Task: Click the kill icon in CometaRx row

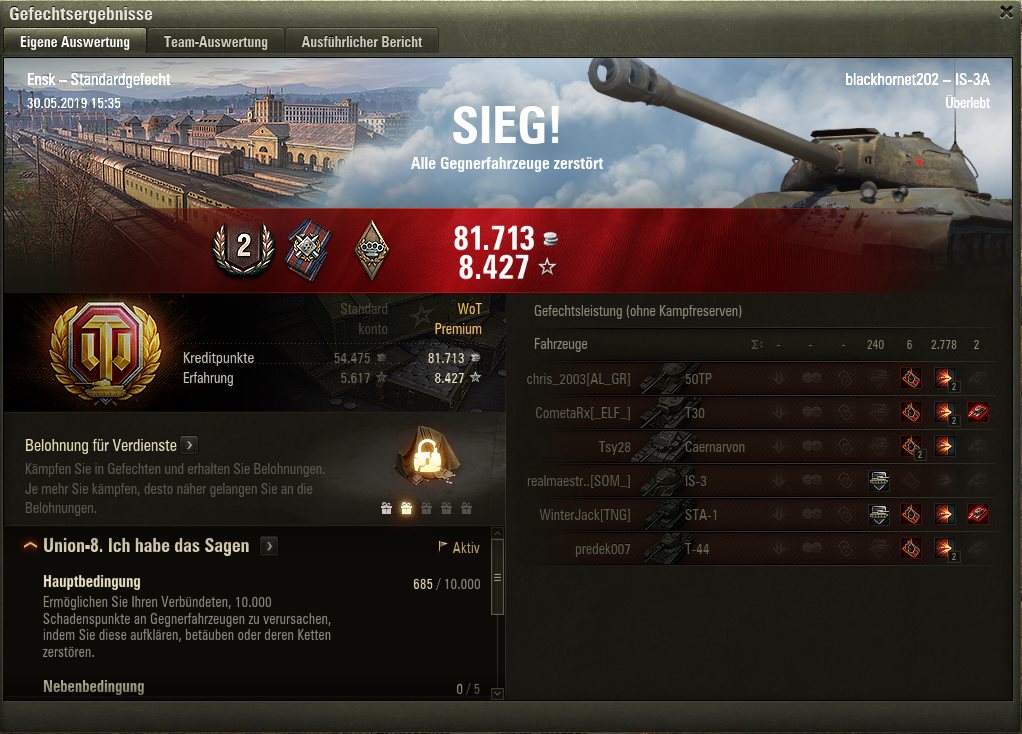Action: pyautogui.click(x=977, y=413)
